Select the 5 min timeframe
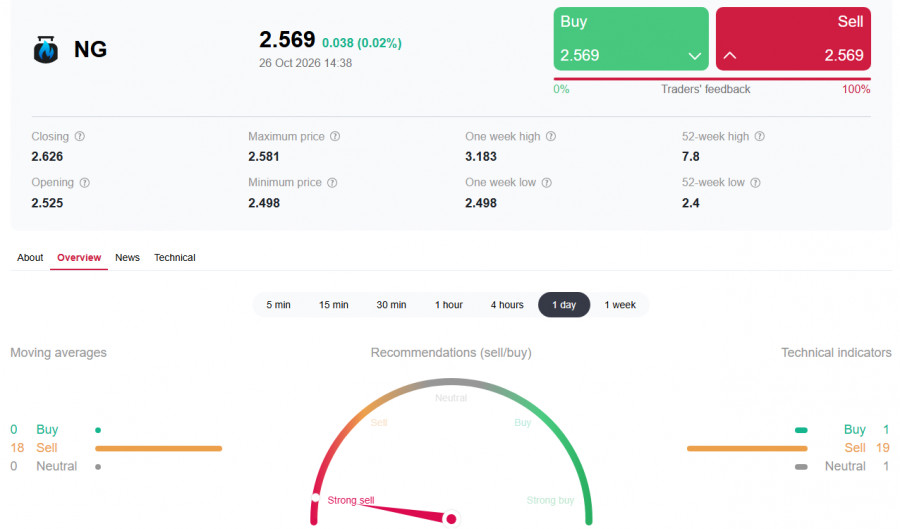This screenshot has width=900, height=529. 278,305
